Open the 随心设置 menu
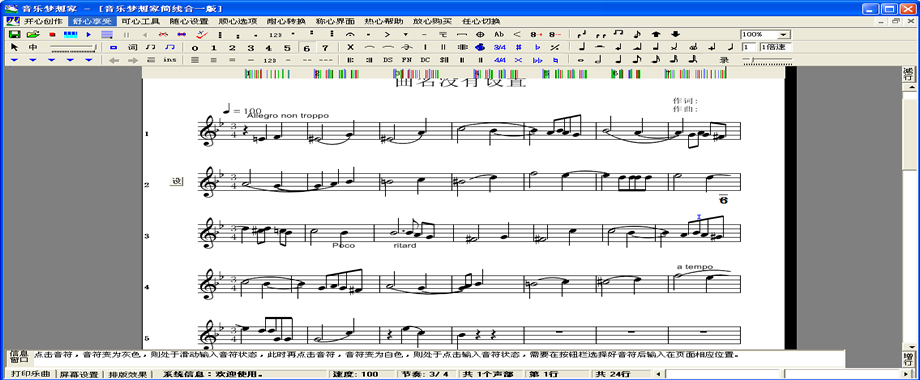 tap(190, 21)
